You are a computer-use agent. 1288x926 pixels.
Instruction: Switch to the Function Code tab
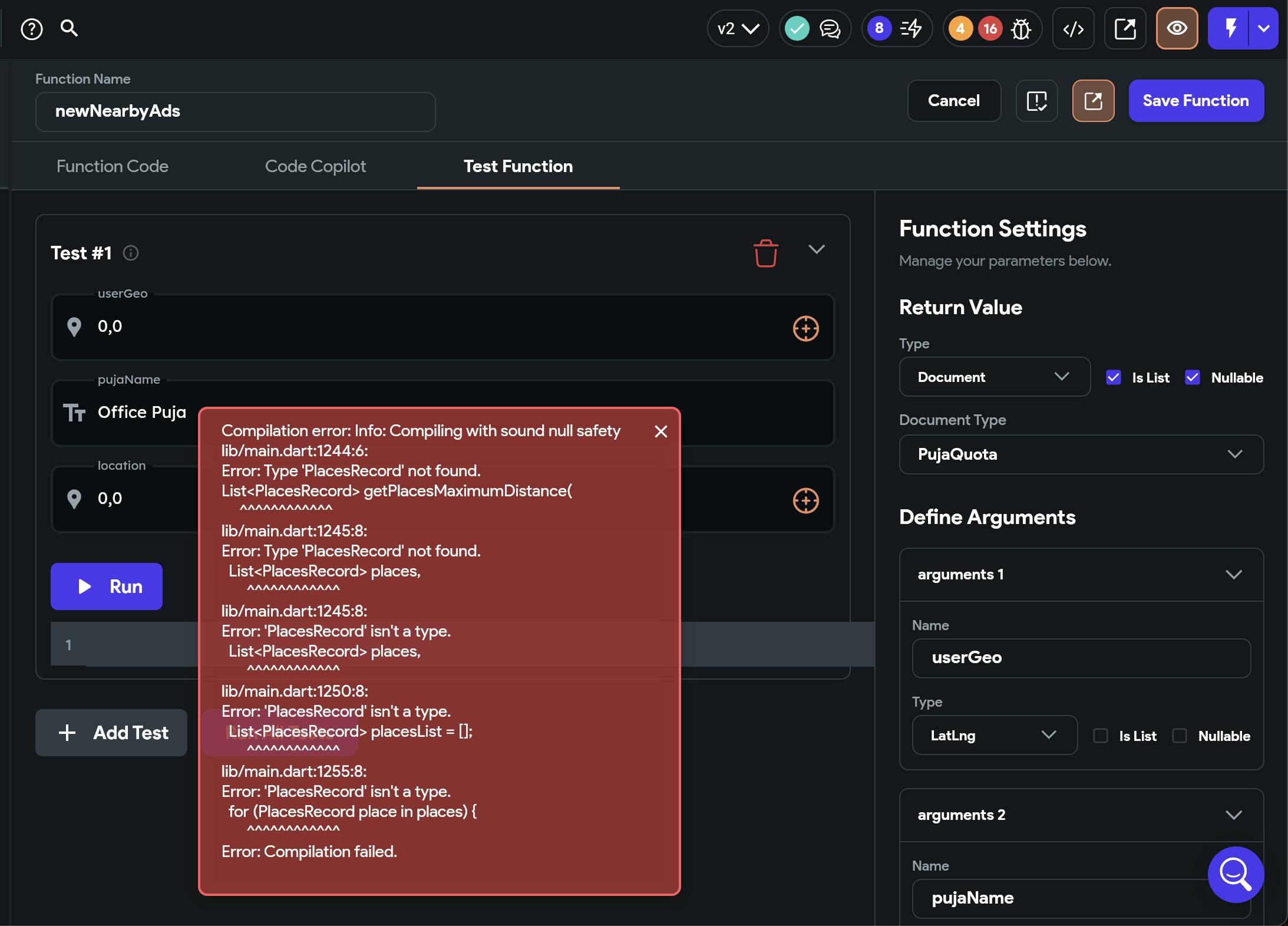113,166
